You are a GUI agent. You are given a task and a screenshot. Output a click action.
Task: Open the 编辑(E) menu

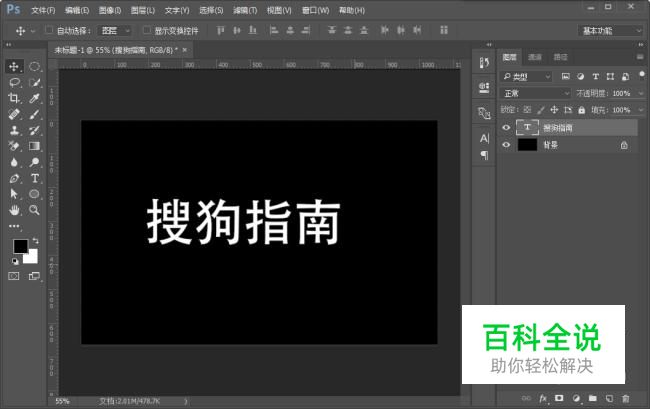pyautogui.click(x=77, y=10)
